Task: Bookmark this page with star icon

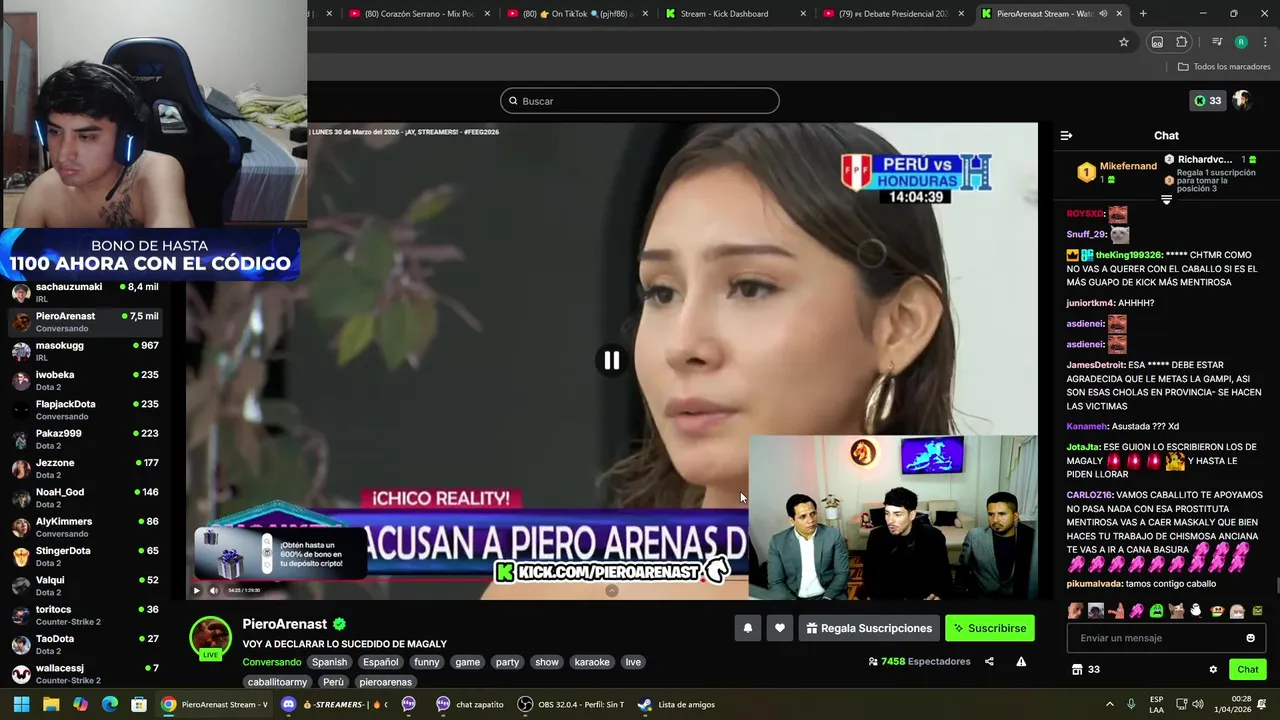Action: coord(1124,42)
